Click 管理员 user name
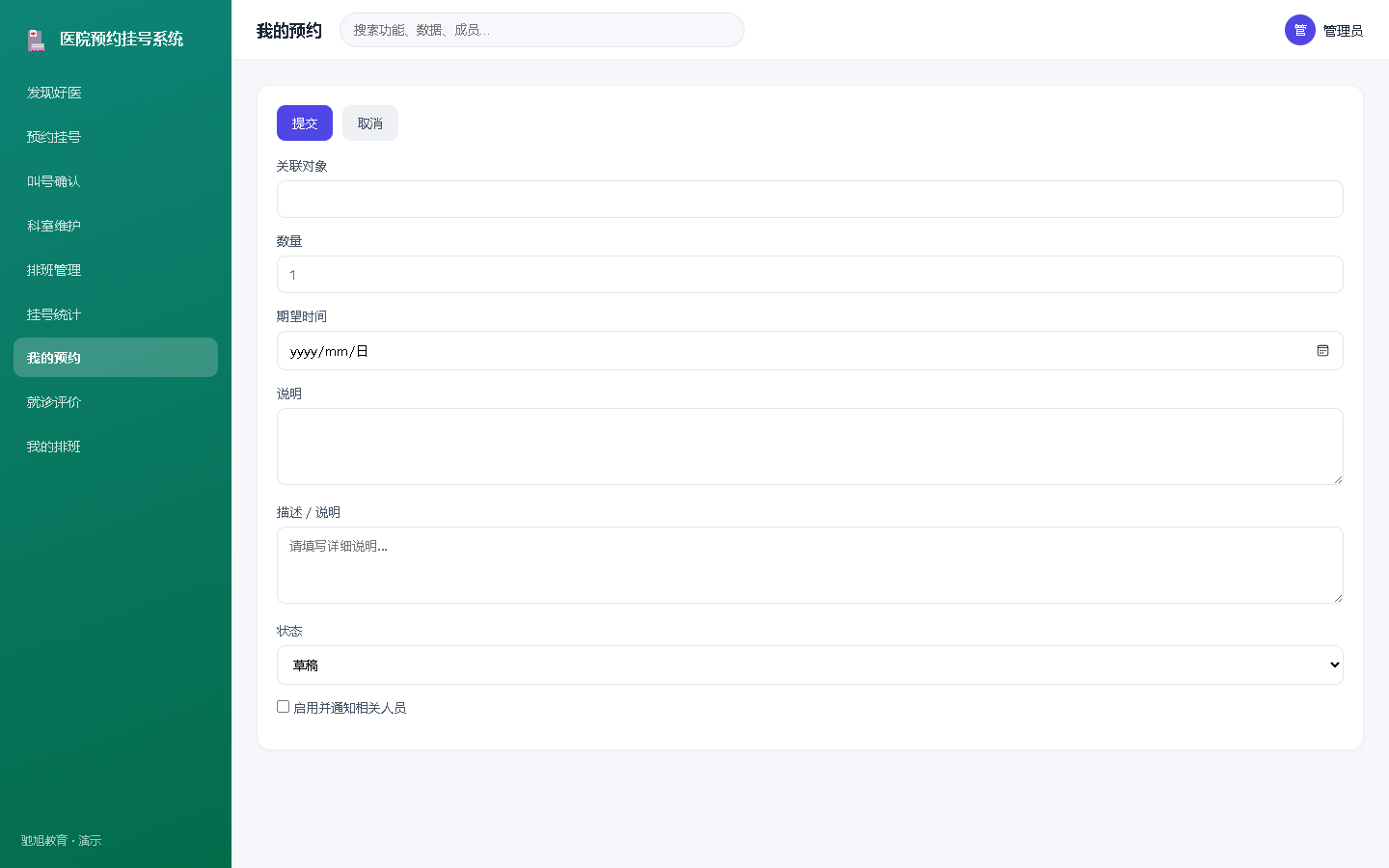The image size is (1389, 868). (x=1343, y=31)
